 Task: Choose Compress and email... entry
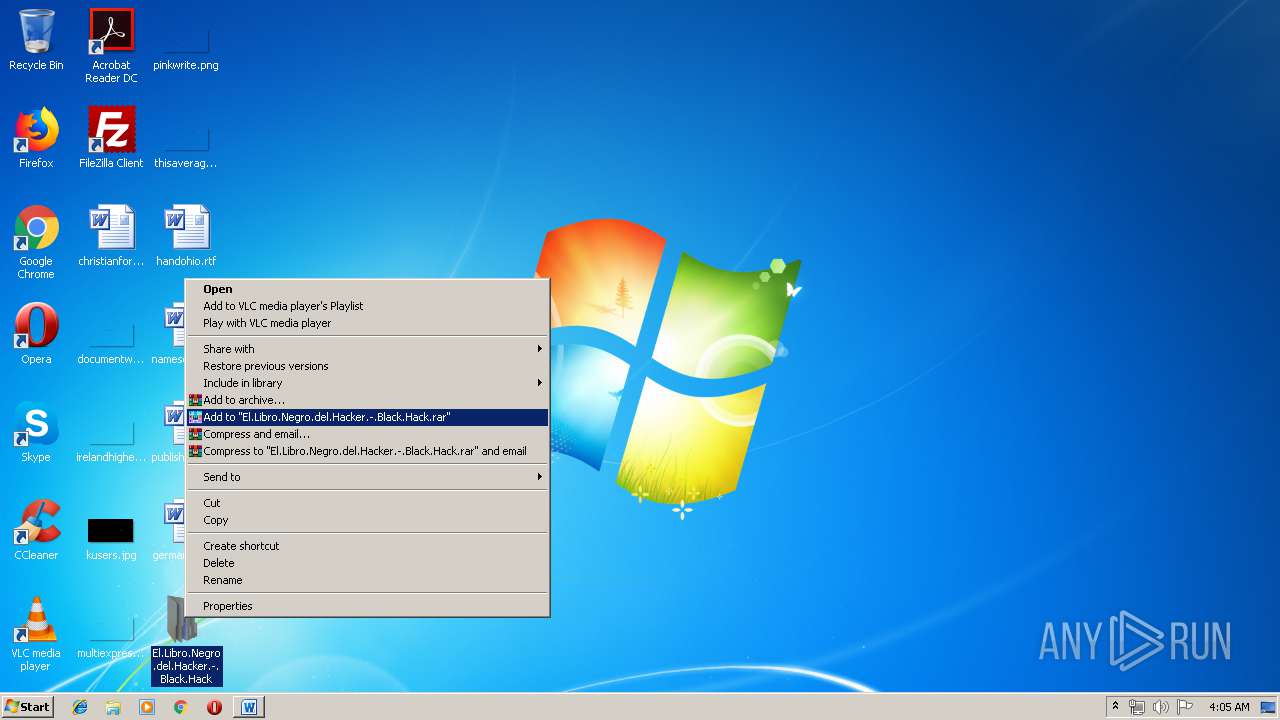pyautogui.click(x=368, y=434)
